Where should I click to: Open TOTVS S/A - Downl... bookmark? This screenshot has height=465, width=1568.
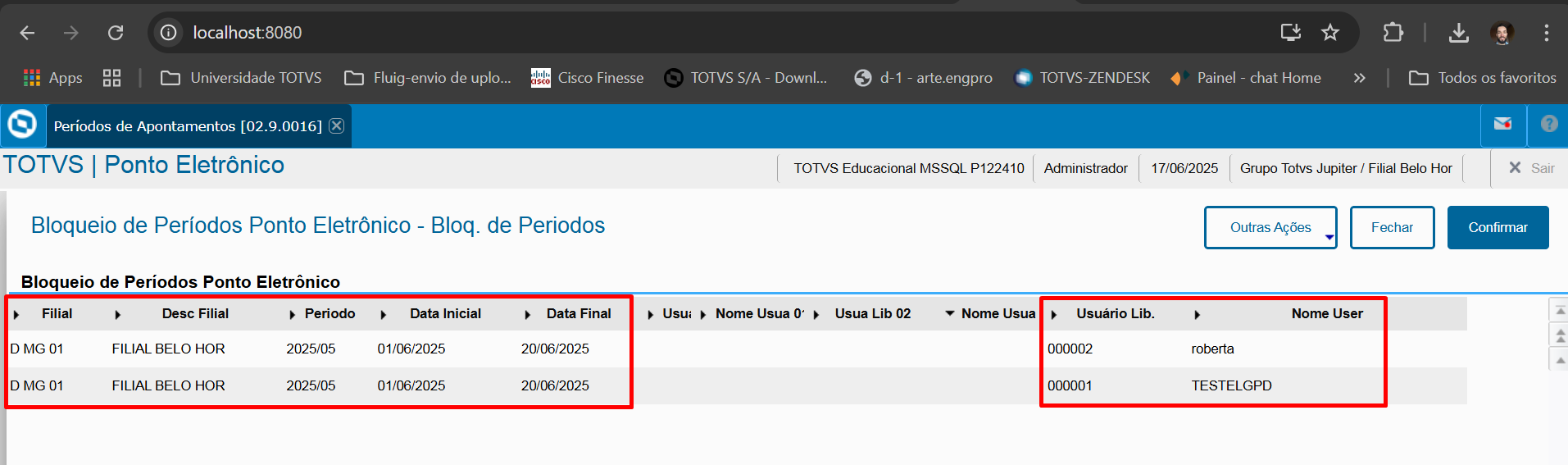[x=746, y=78]
